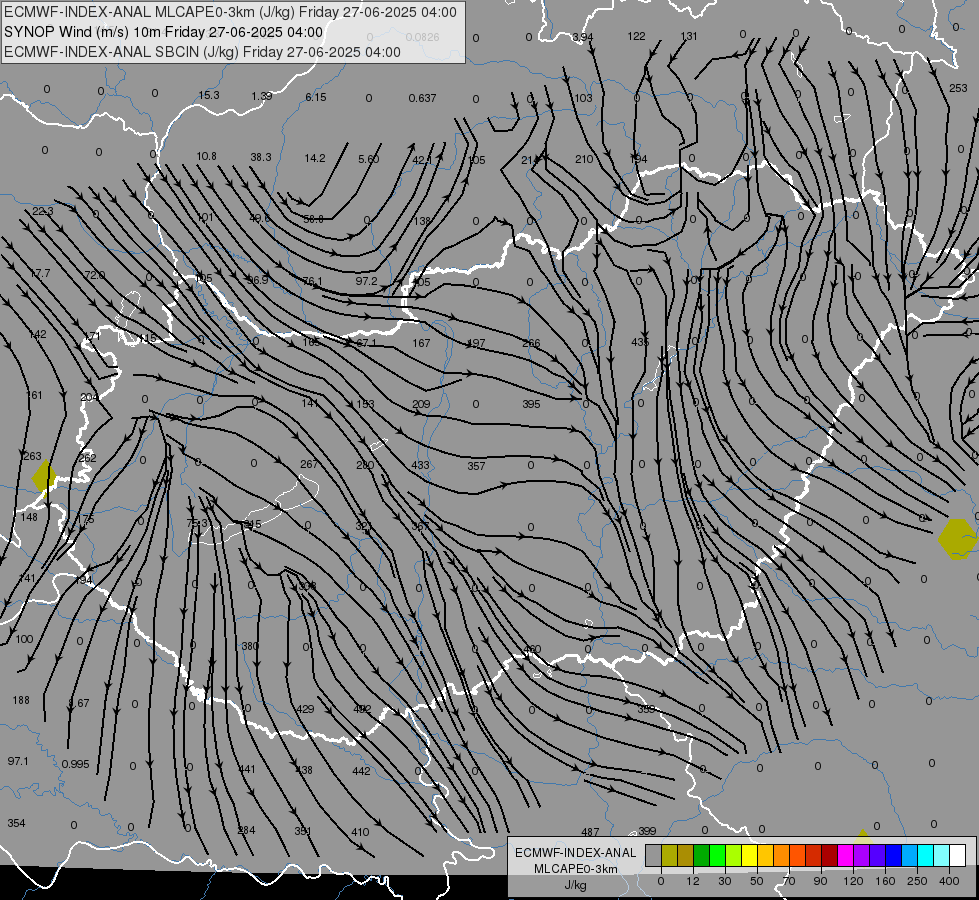
Task: Click the legend scale label 400
Action: [949, 881]
